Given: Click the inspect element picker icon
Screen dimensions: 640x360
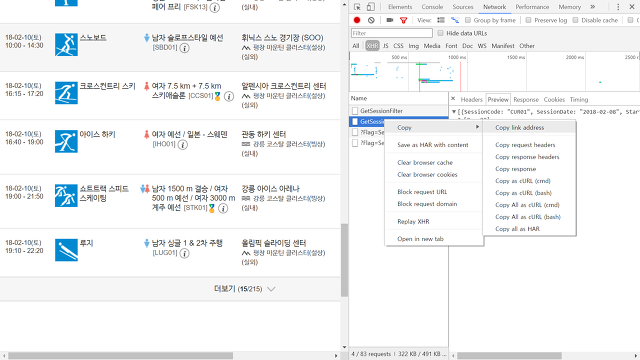Looking at the screenshot, I should click(357, 7).
